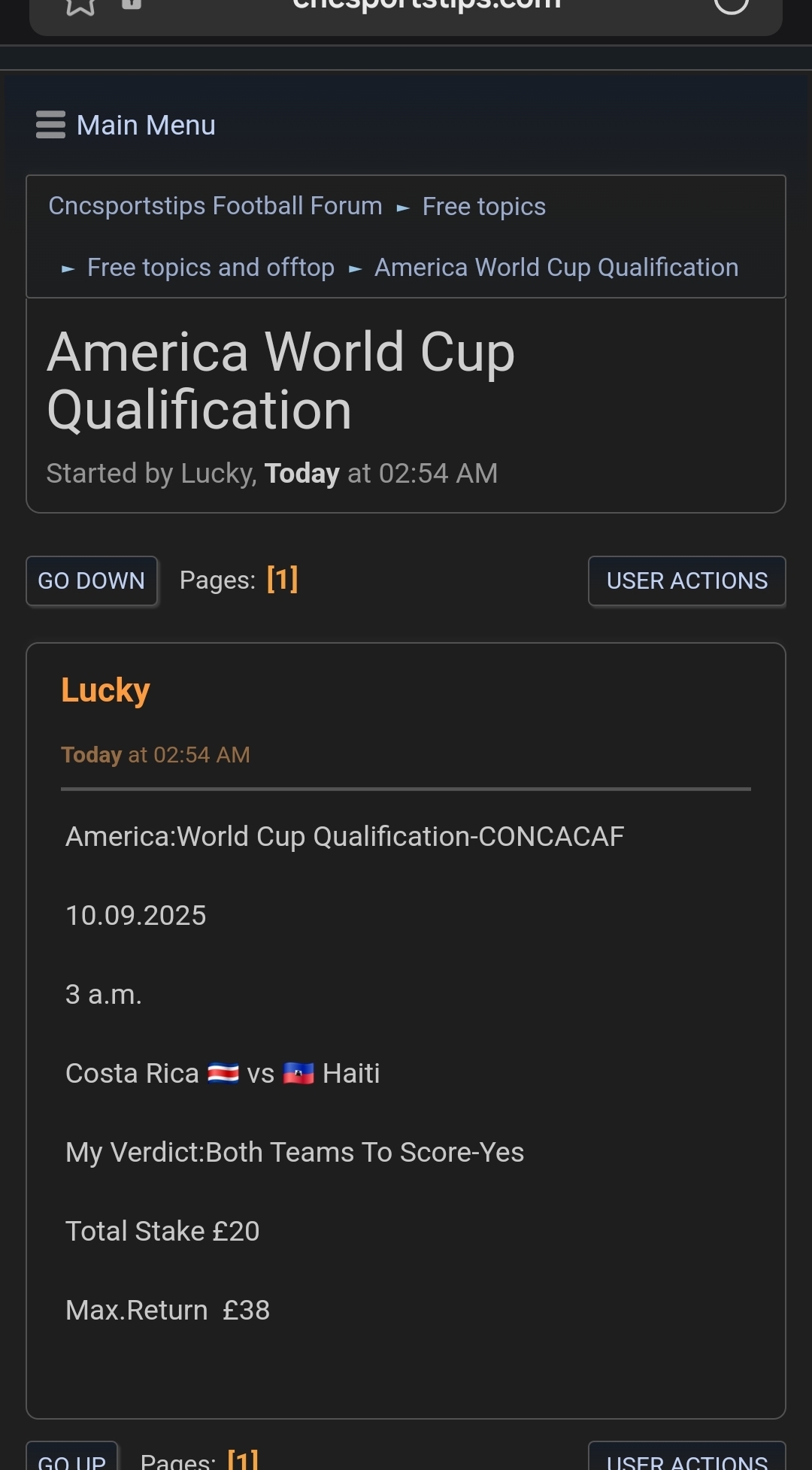812x1470 pixels.
Task: Go to Free topics breadcrumb
Action: [483, 207]
